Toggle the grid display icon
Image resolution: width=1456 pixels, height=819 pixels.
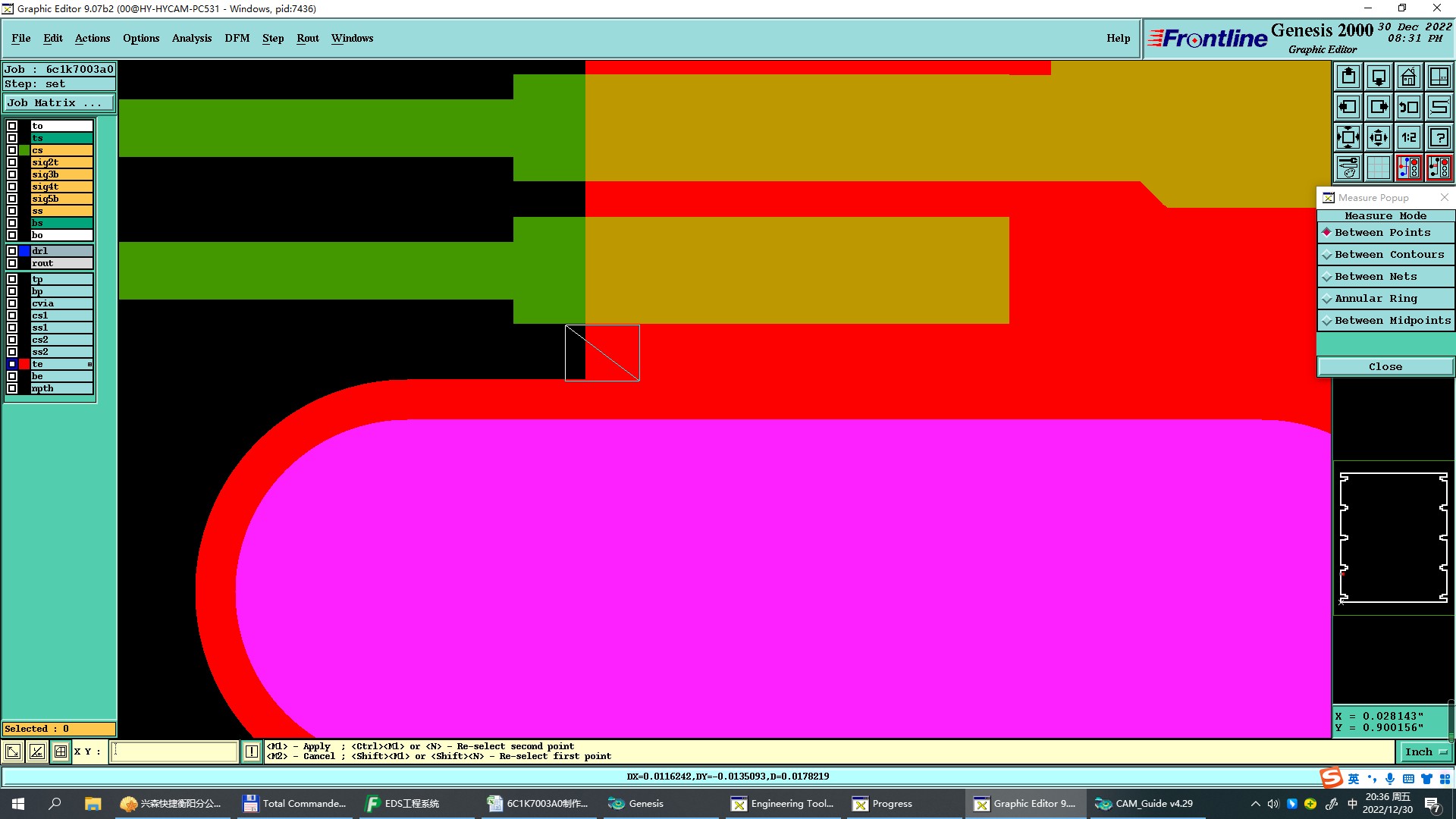tap(1379, 168)
